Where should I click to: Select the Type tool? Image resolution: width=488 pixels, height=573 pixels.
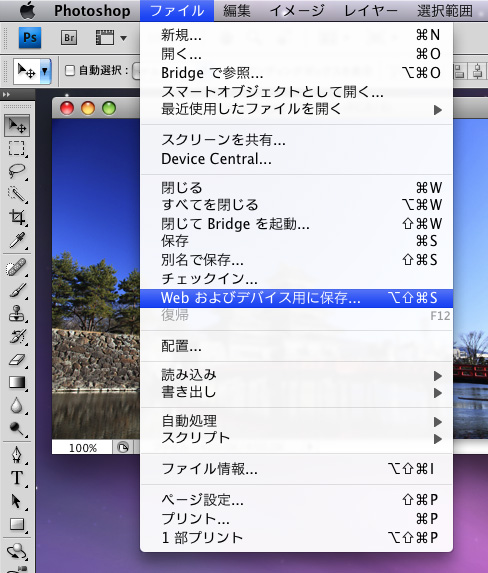tap(17, 478)
